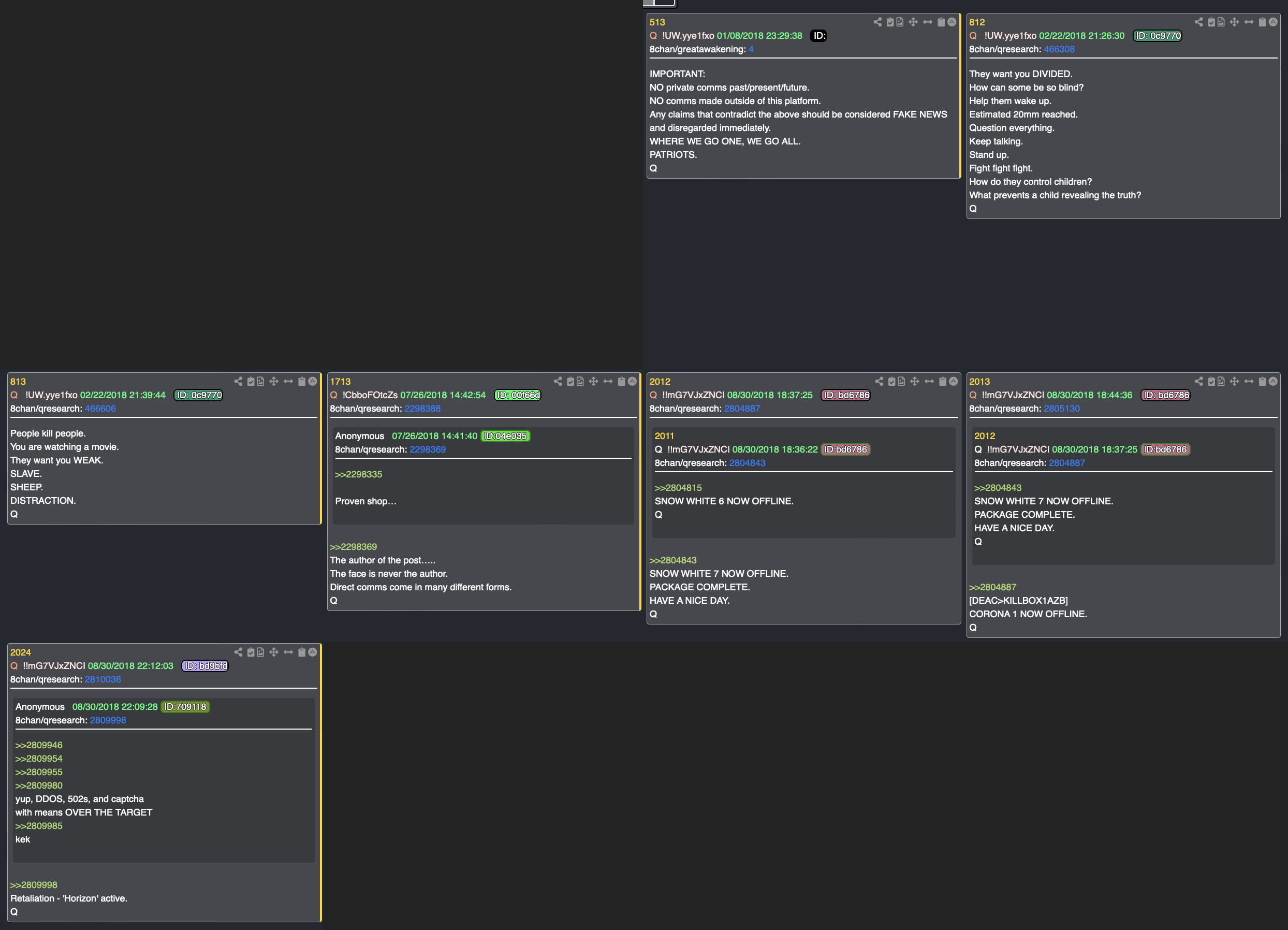Click the circled A icon on post 1713
This screenshot has height=930, width=1288.
(x=632, y=381)
